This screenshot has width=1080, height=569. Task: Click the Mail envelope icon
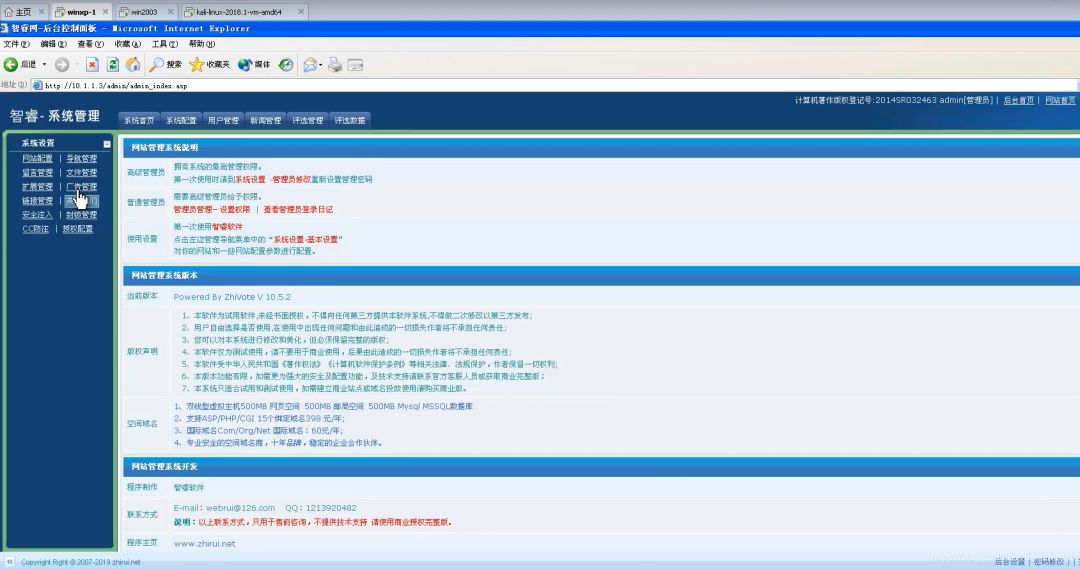310,65
